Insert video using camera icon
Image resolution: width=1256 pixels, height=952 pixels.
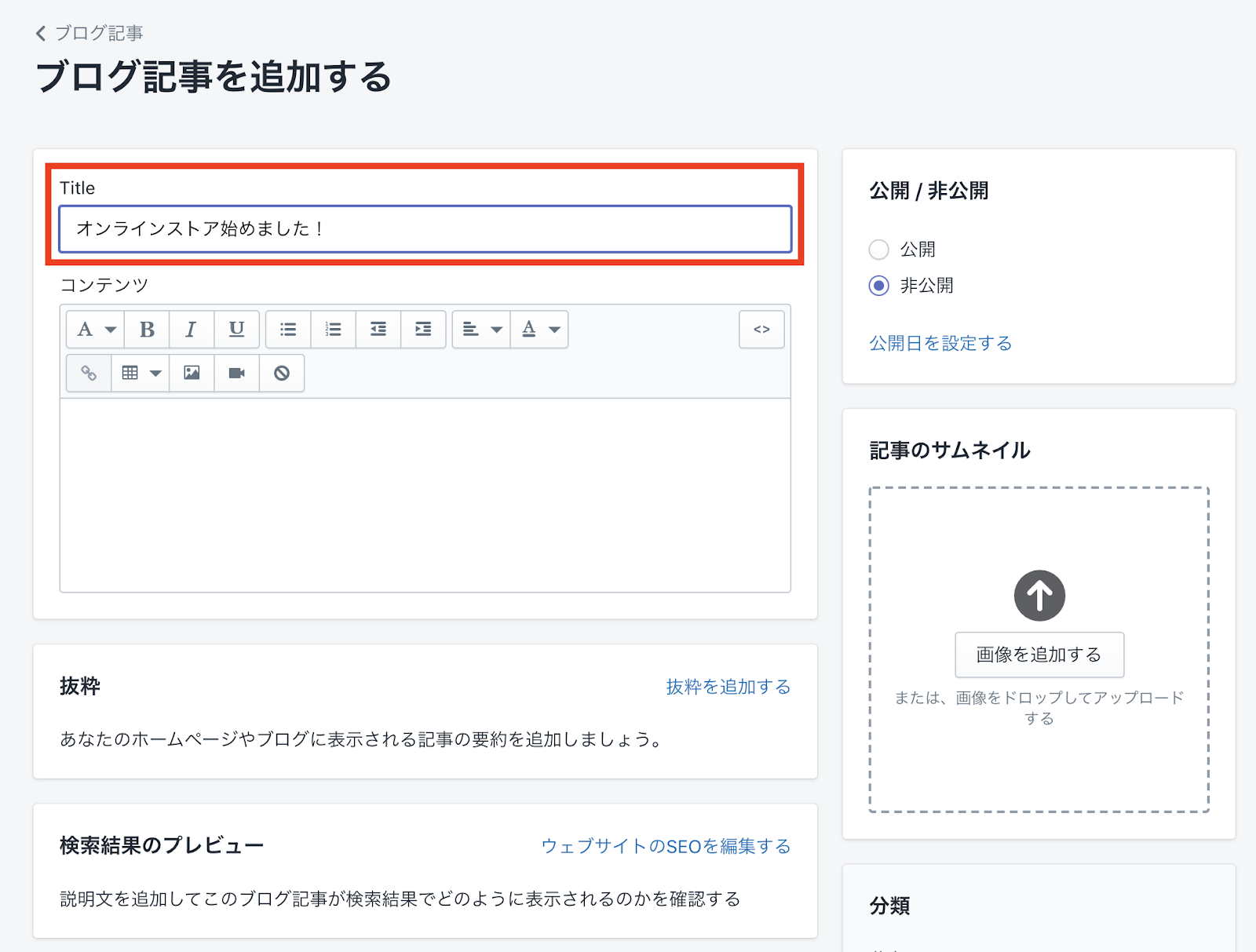[236, 373]
